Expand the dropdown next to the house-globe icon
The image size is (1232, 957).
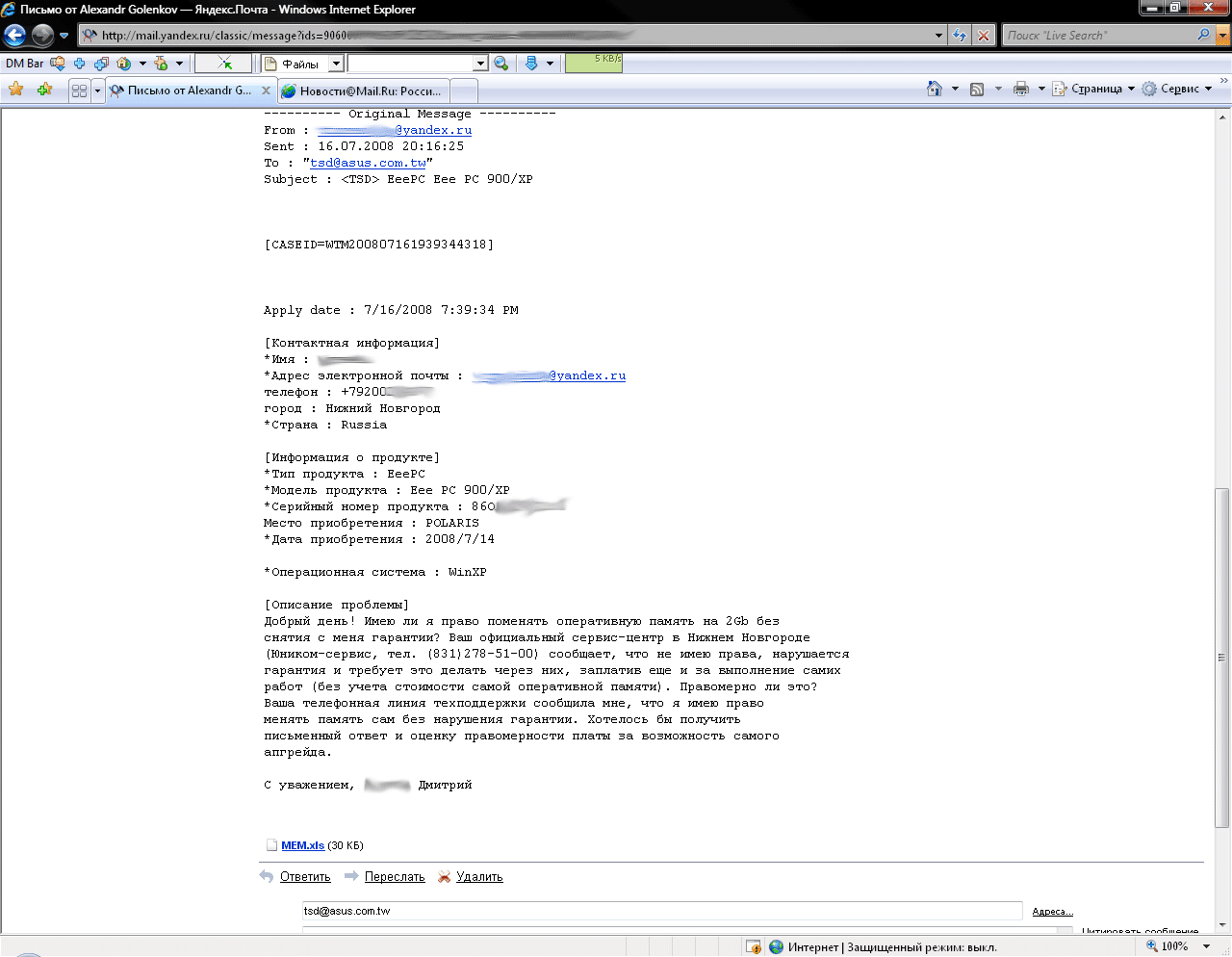click(142, 64)
